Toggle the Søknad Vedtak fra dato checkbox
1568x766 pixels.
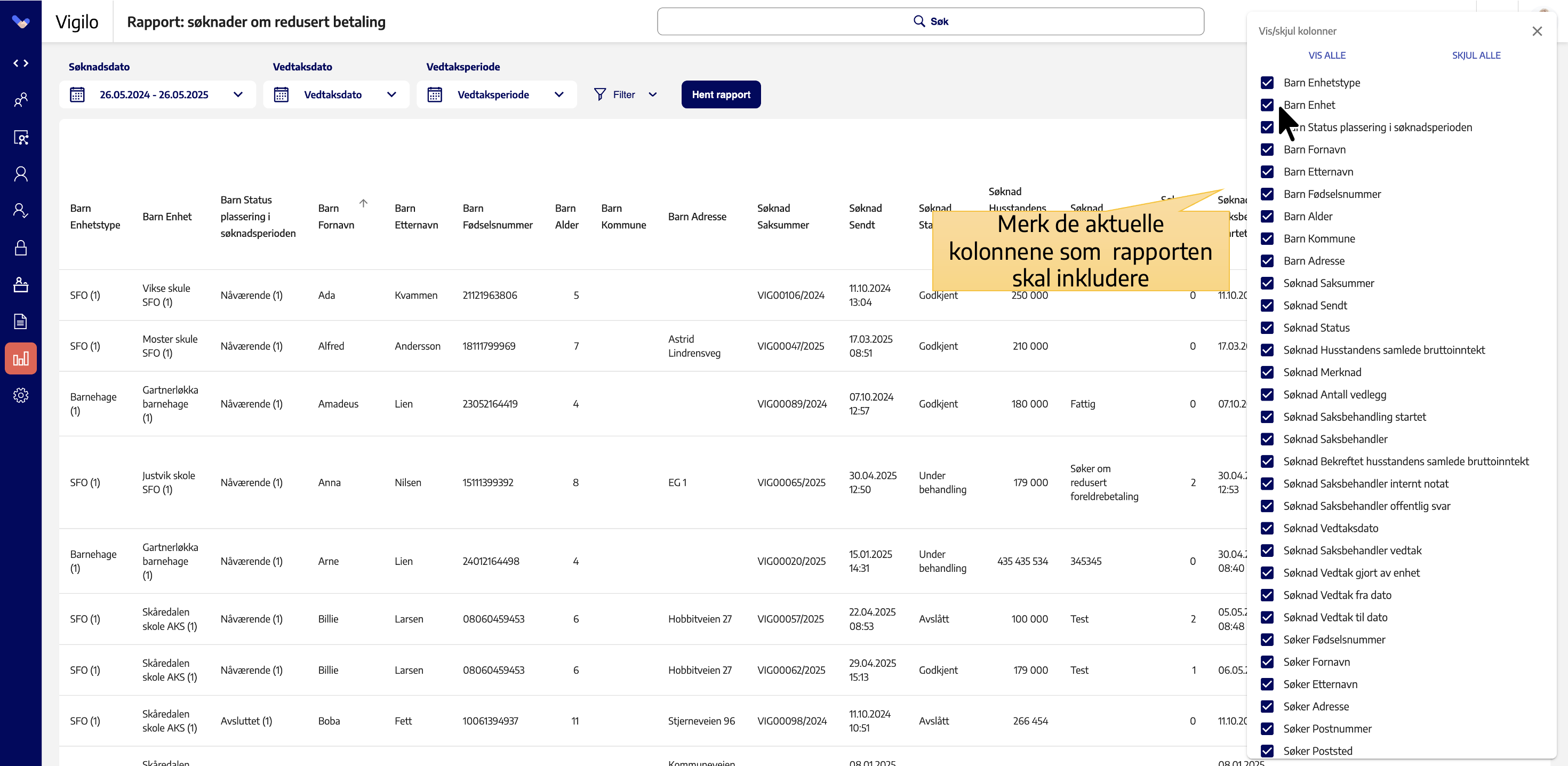tap(1267, 595)
